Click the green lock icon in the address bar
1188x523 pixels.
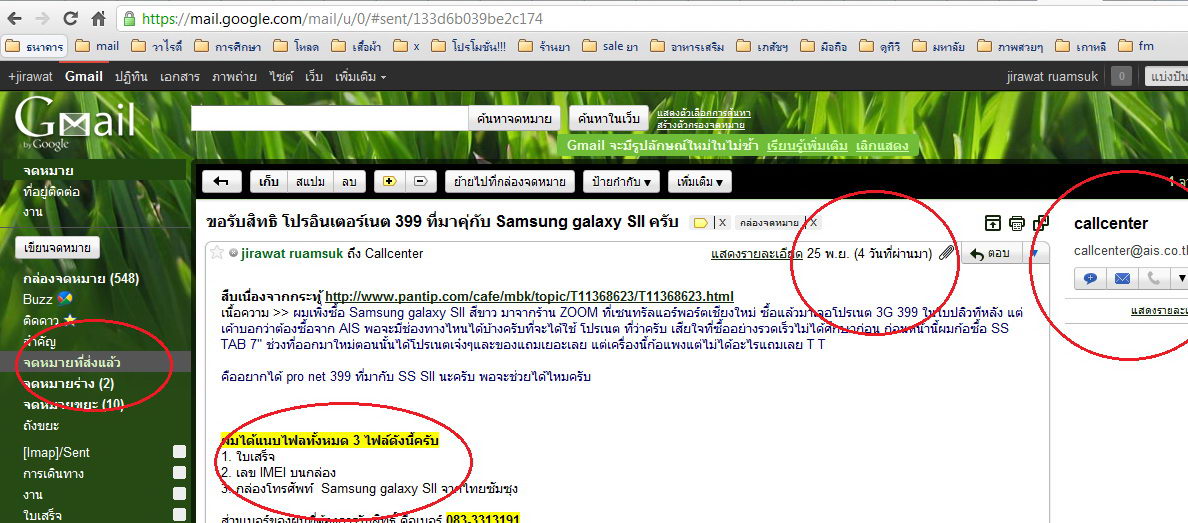[x=130, y=18]
